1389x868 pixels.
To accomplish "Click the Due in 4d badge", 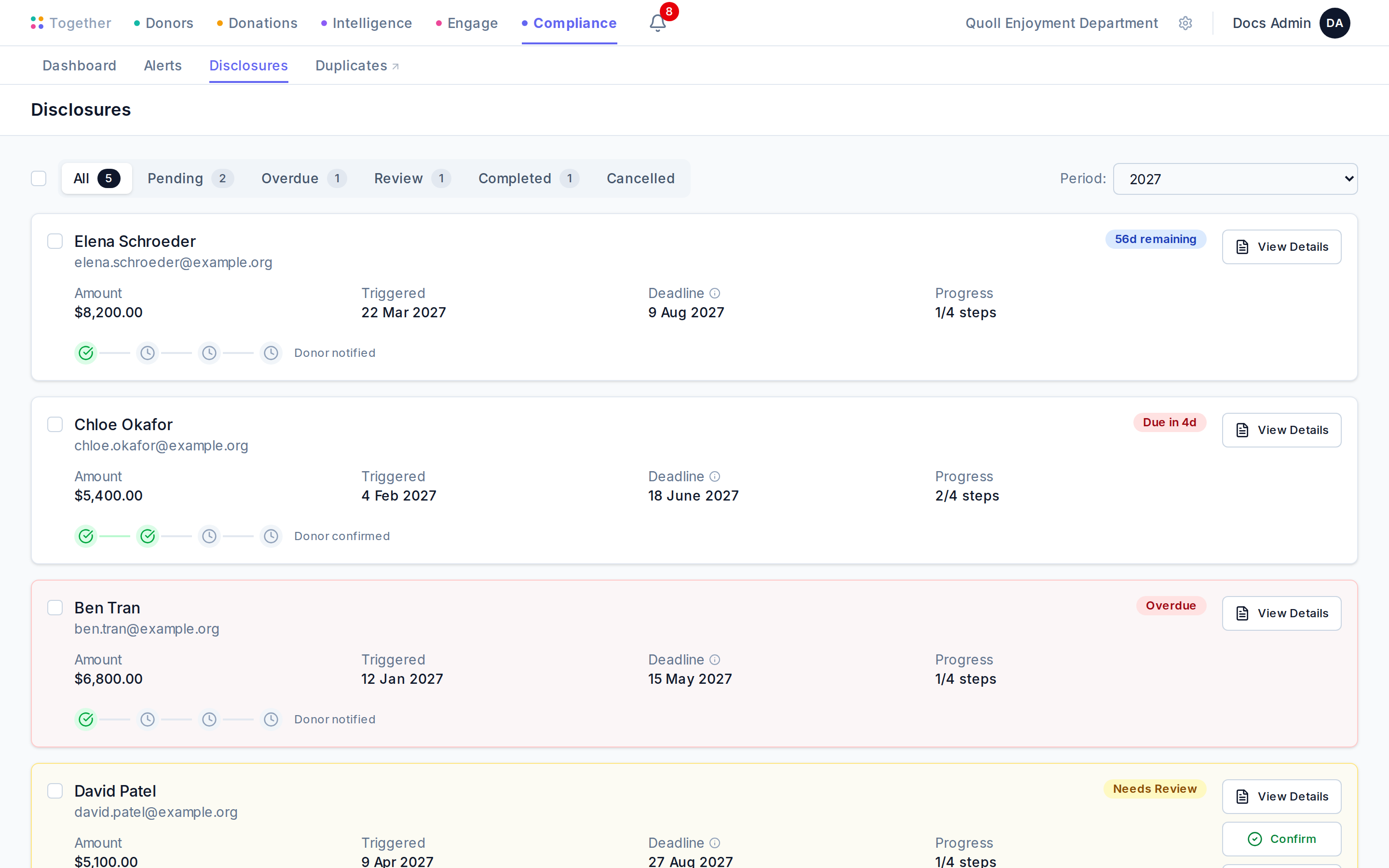I will (x=1169, y=422).
